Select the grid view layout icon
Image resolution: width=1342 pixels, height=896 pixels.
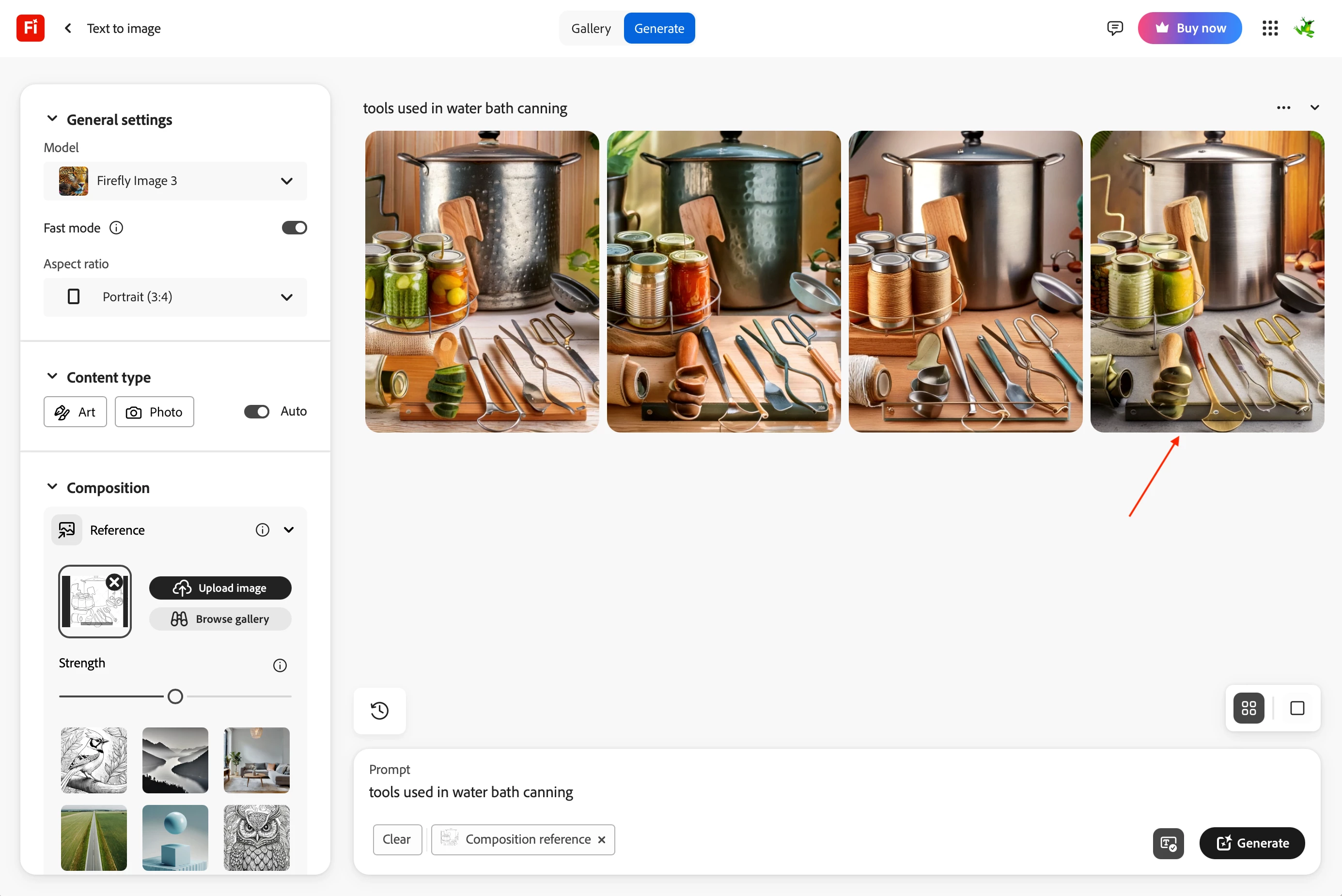1248,708
